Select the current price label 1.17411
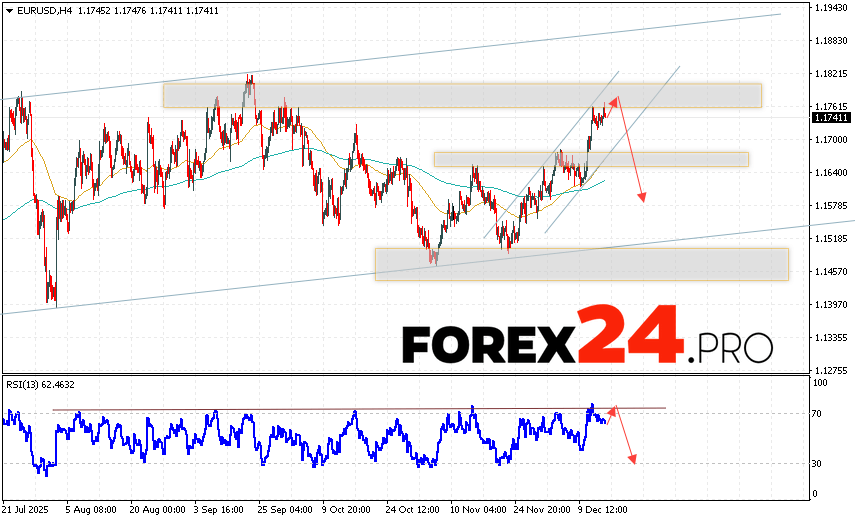 [832, 117]
